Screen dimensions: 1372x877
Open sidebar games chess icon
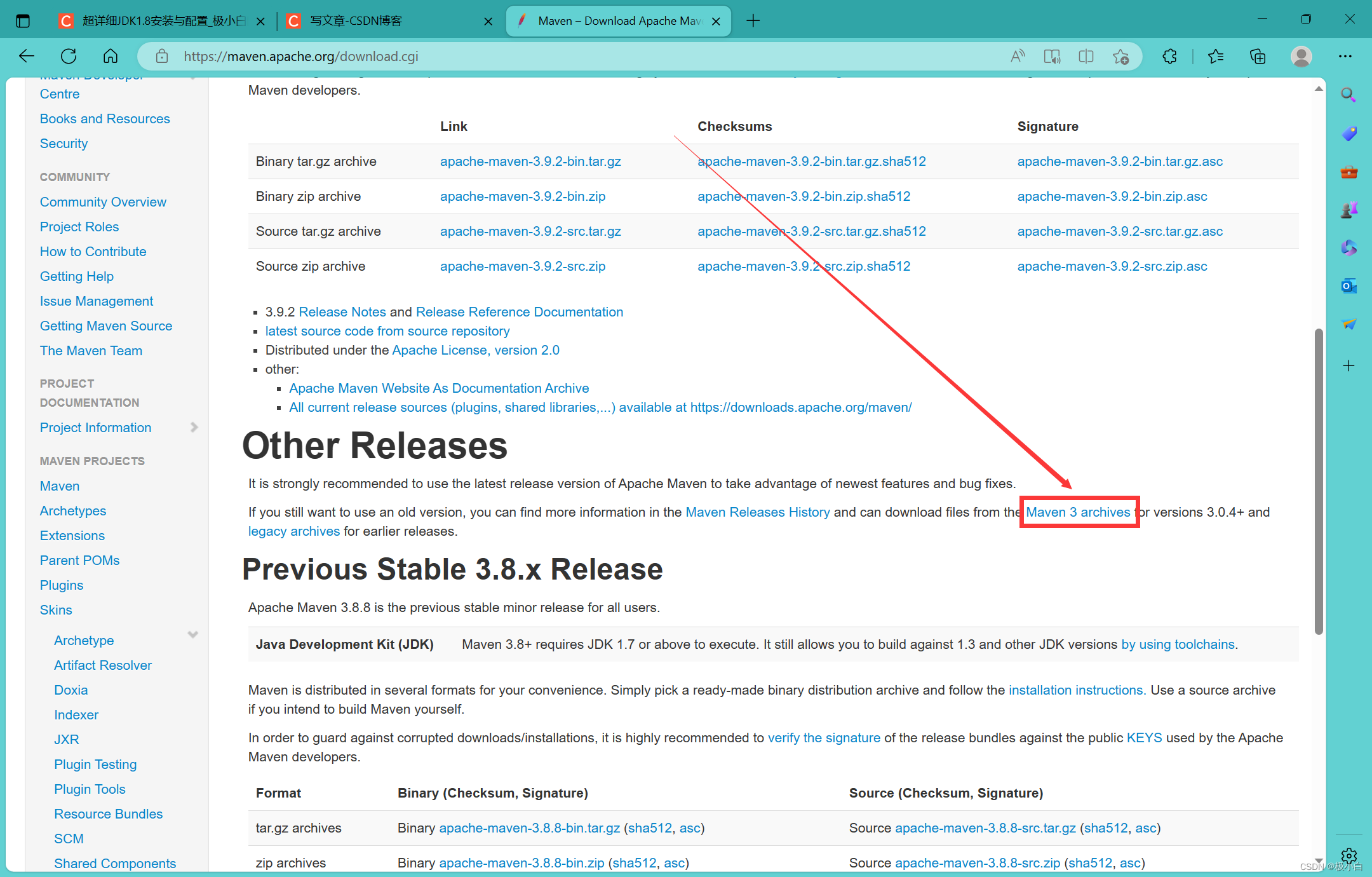point(1348,210)
